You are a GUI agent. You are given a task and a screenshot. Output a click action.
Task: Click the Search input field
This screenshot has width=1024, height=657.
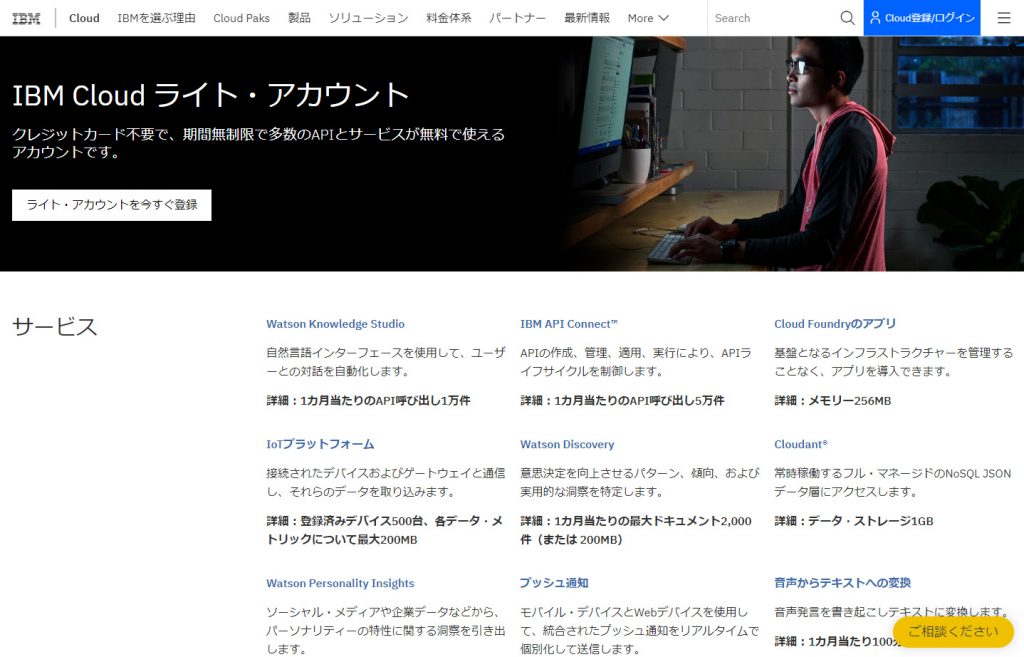coord(774,18)
